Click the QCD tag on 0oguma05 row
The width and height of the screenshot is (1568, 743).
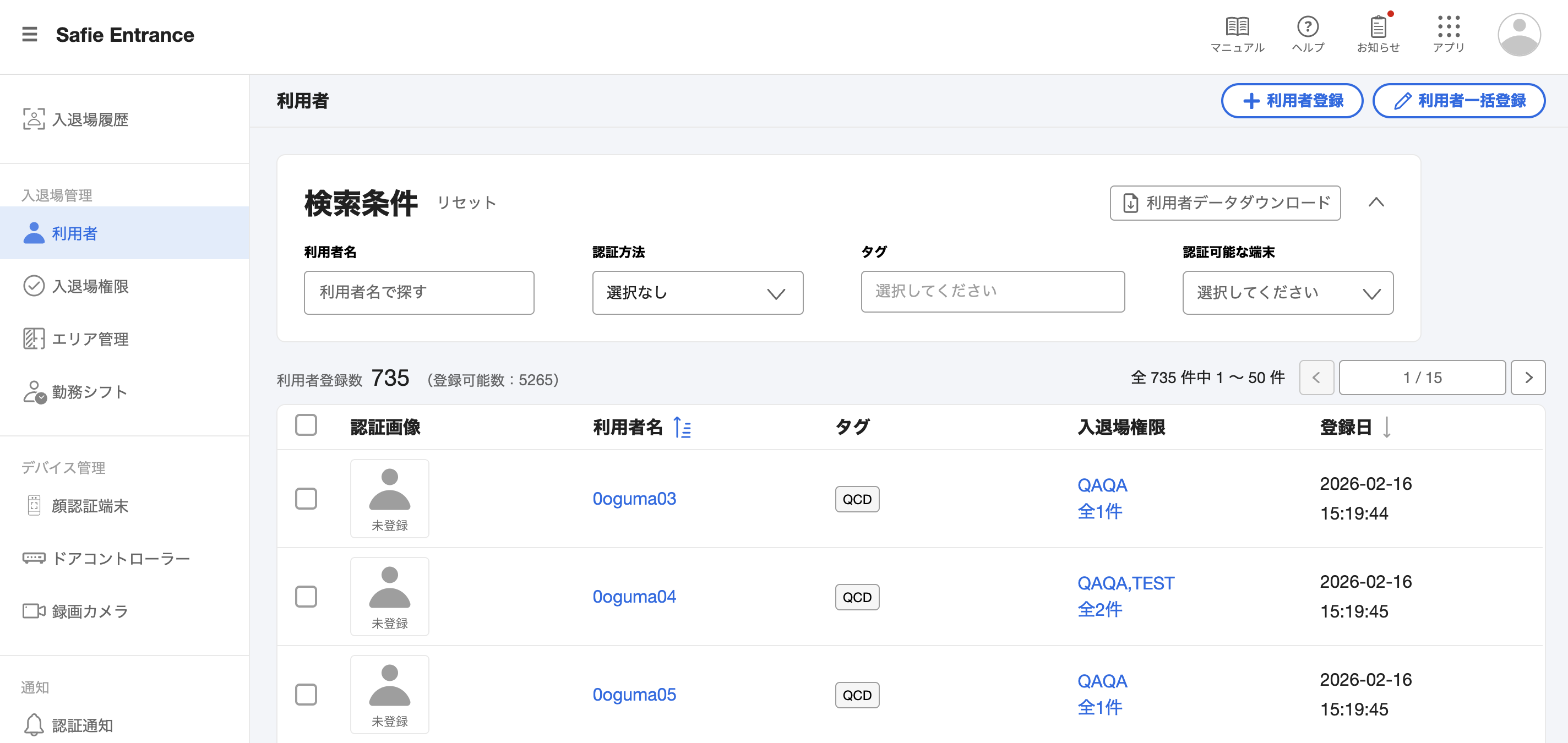(857, 695)
